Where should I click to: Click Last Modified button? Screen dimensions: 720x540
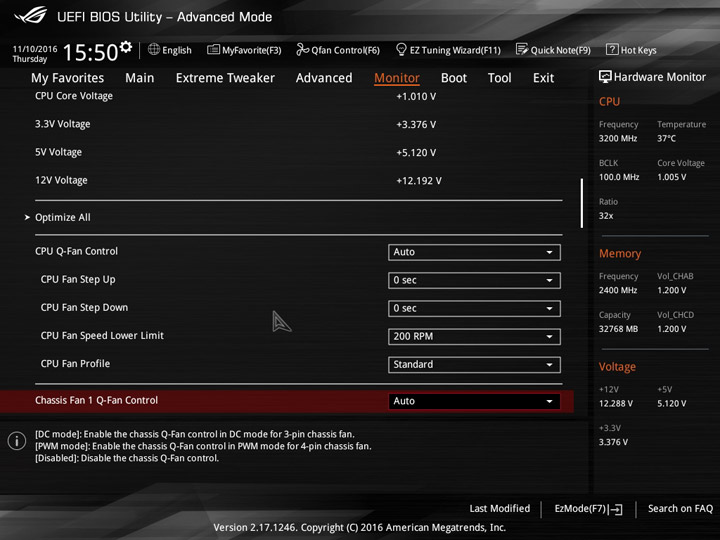click(500, 509)
